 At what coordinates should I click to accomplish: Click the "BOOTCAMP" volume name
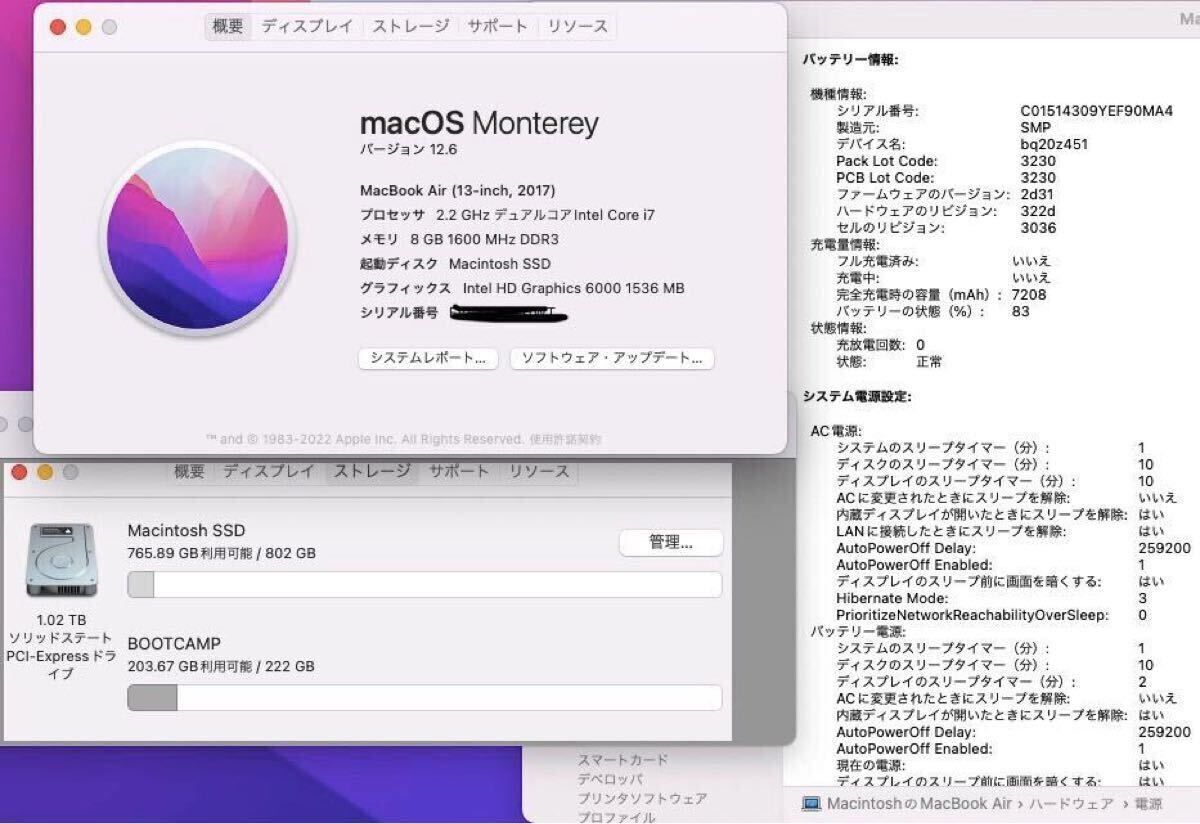174,643
